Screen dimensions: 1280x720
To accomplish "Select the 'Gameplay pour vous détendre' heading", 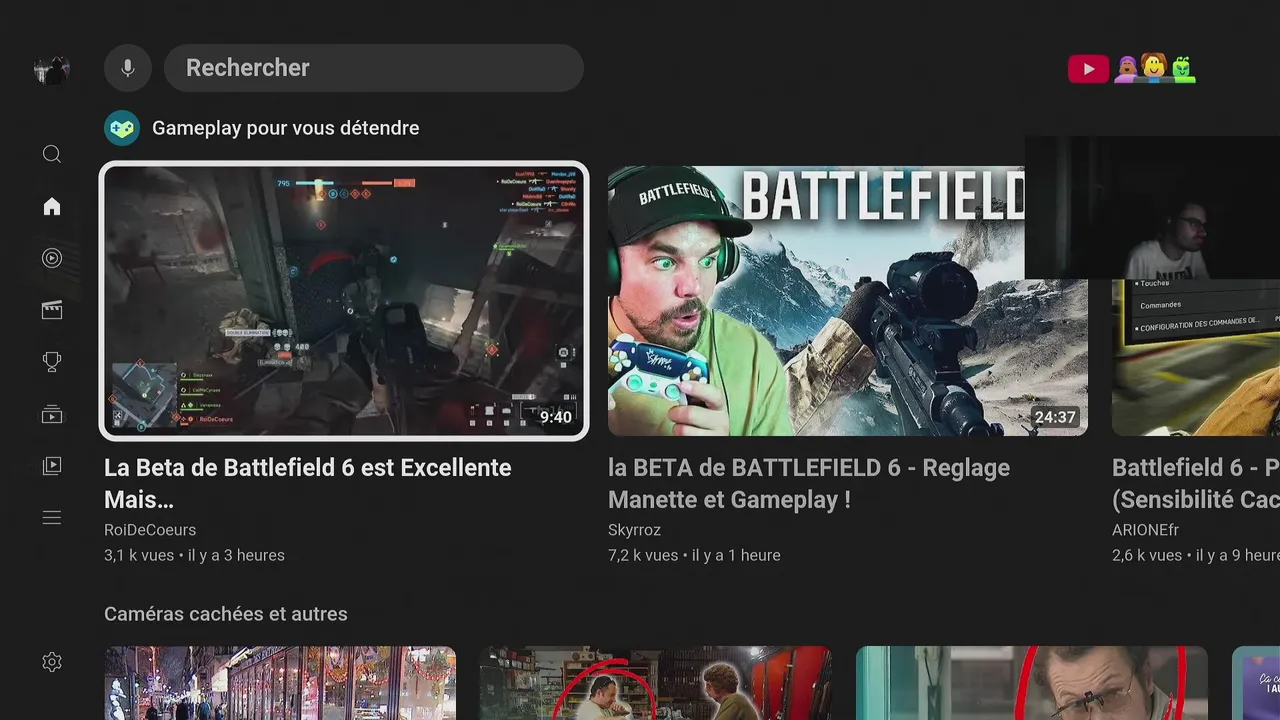I will point(286,128).
